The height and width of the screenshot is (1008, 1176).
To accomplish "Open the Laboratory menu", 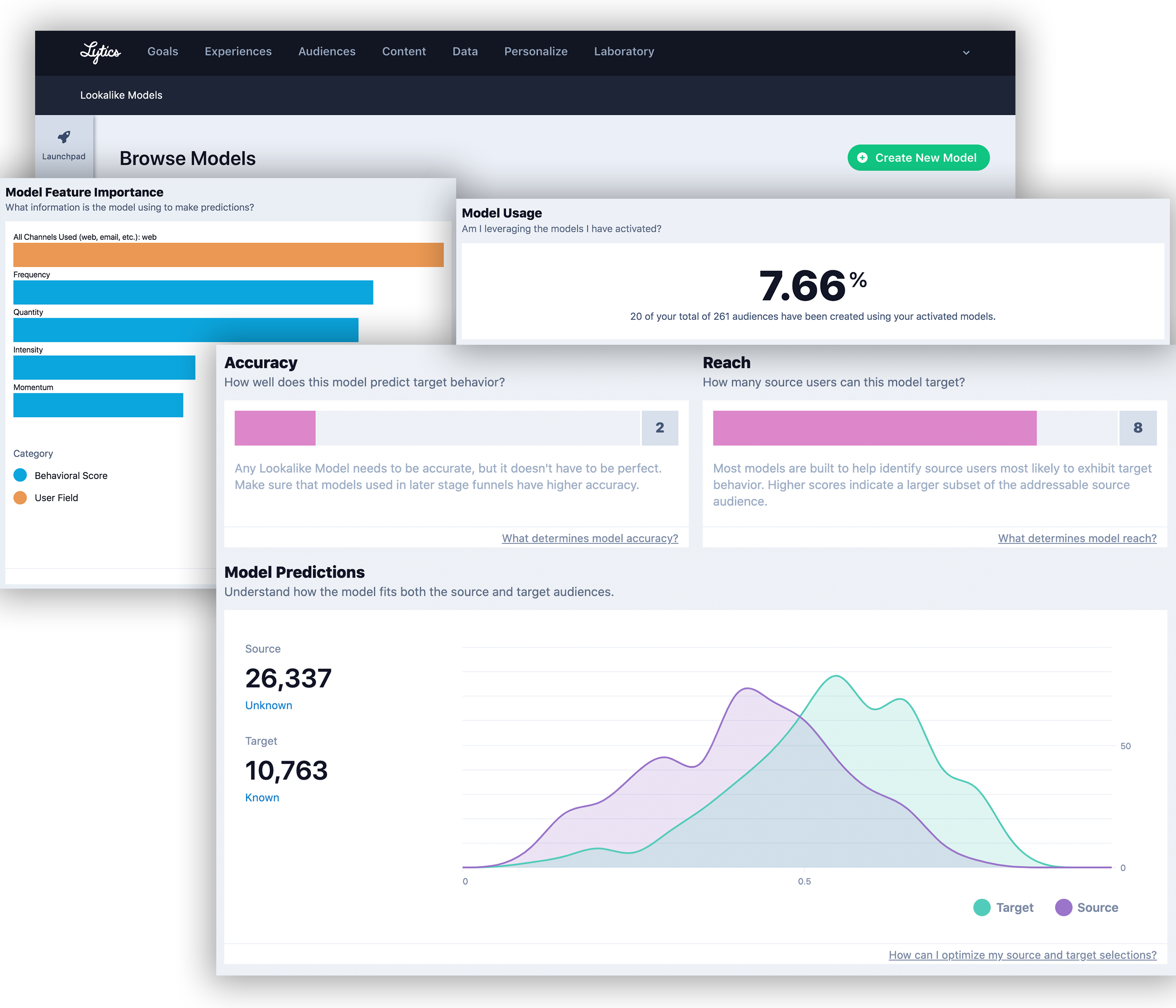I will tap(624, 52).
